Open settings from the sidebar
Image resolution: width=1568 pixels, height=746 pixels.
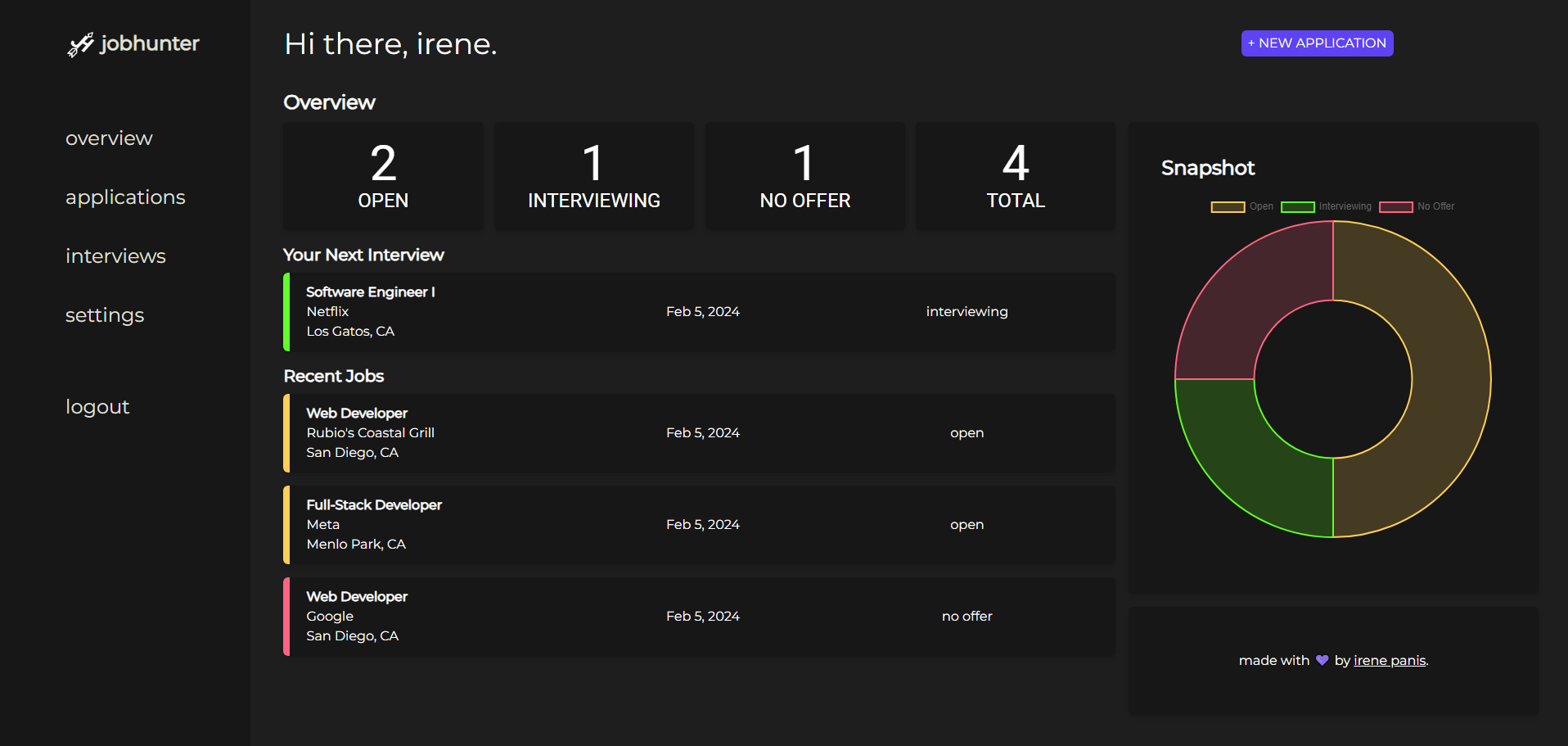[105, 315]
